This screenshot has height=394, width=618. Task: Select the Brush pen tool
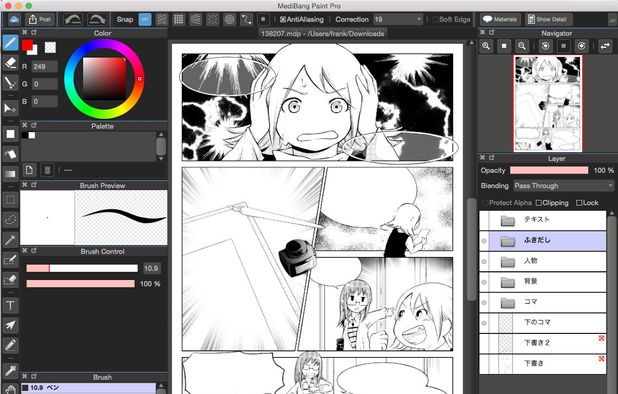click(x=10, y=43)
